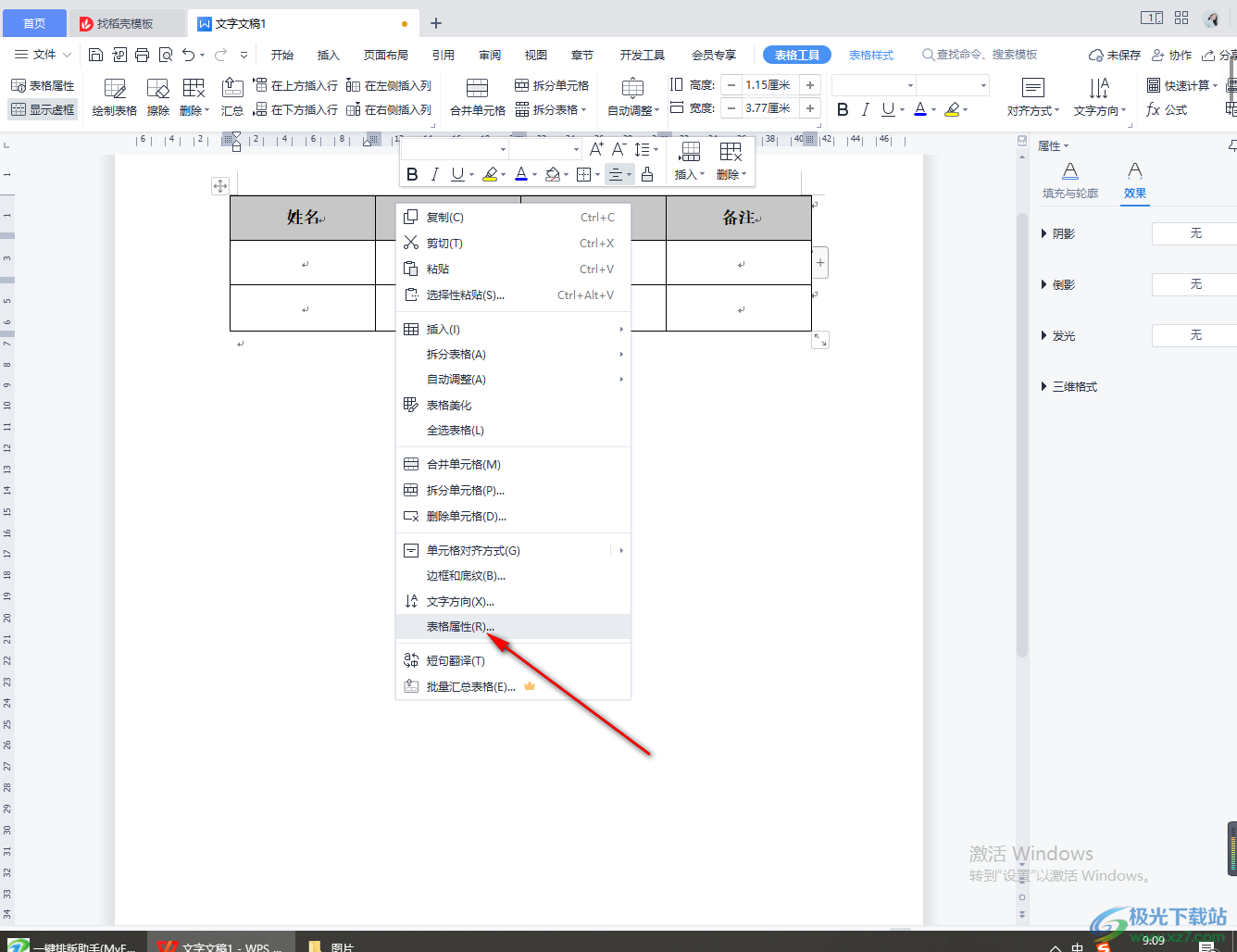Viewport: 1237px width, 952px height.
Task: Click the Print Preview icon
Action: [x=166, y=55]
